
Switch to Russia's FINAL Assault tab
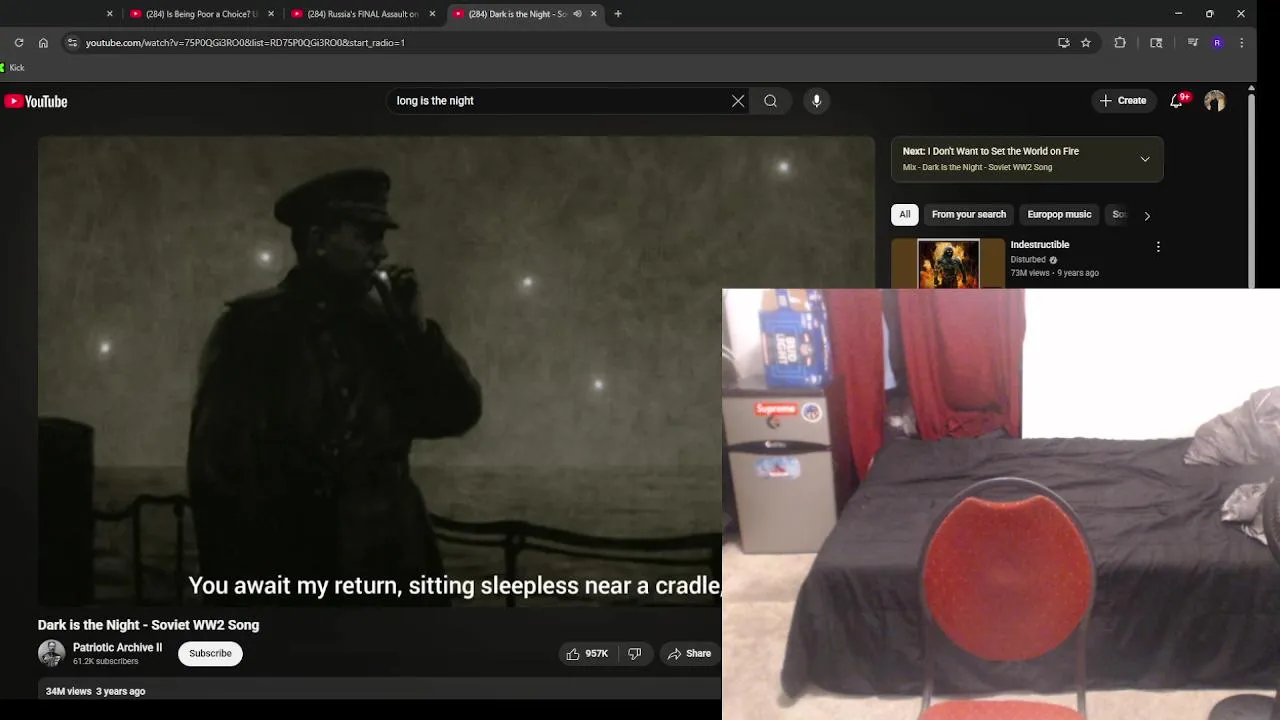[x=362, y=14]
